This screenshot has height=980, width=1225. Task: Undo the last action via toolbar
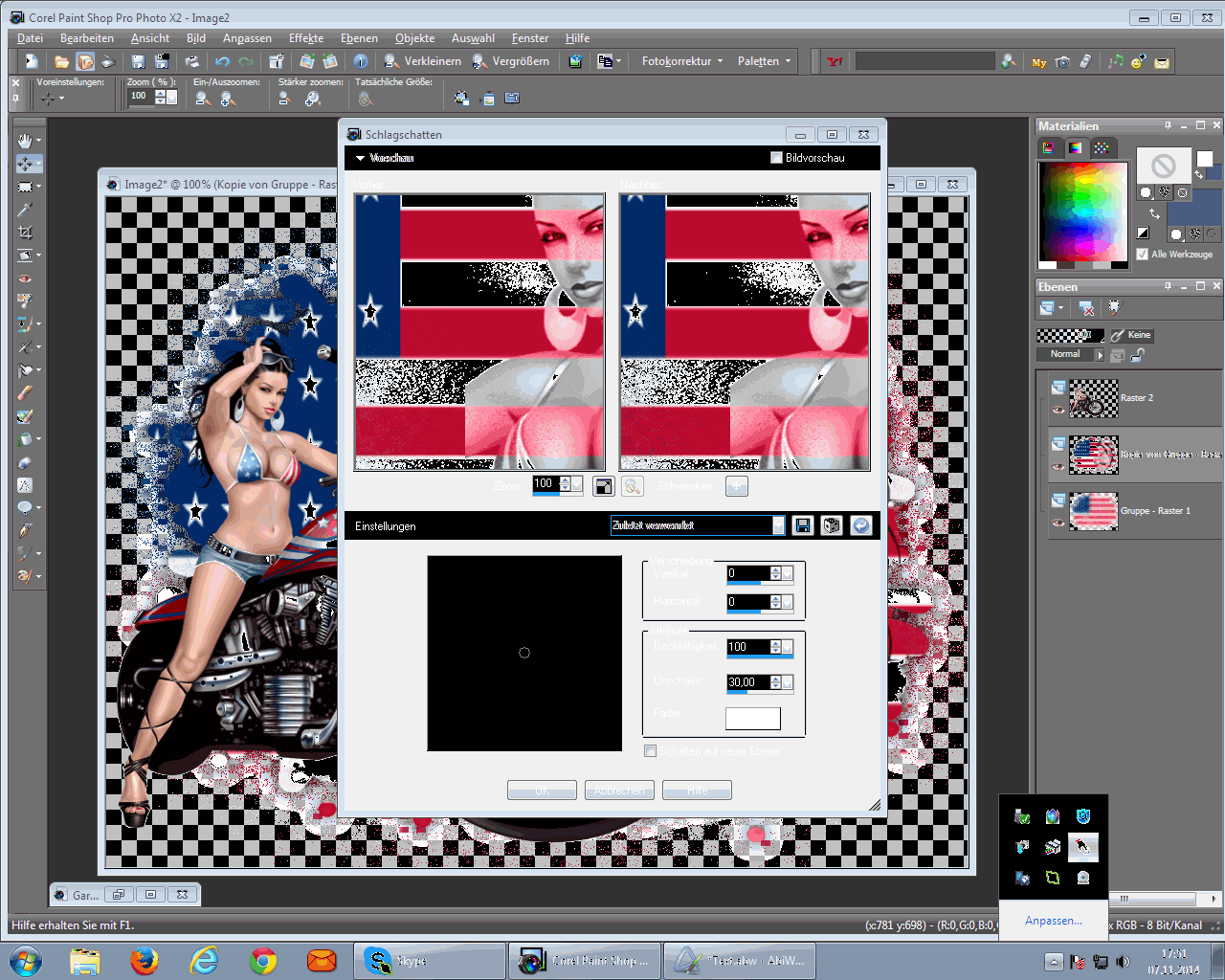(x=222, y=61)
